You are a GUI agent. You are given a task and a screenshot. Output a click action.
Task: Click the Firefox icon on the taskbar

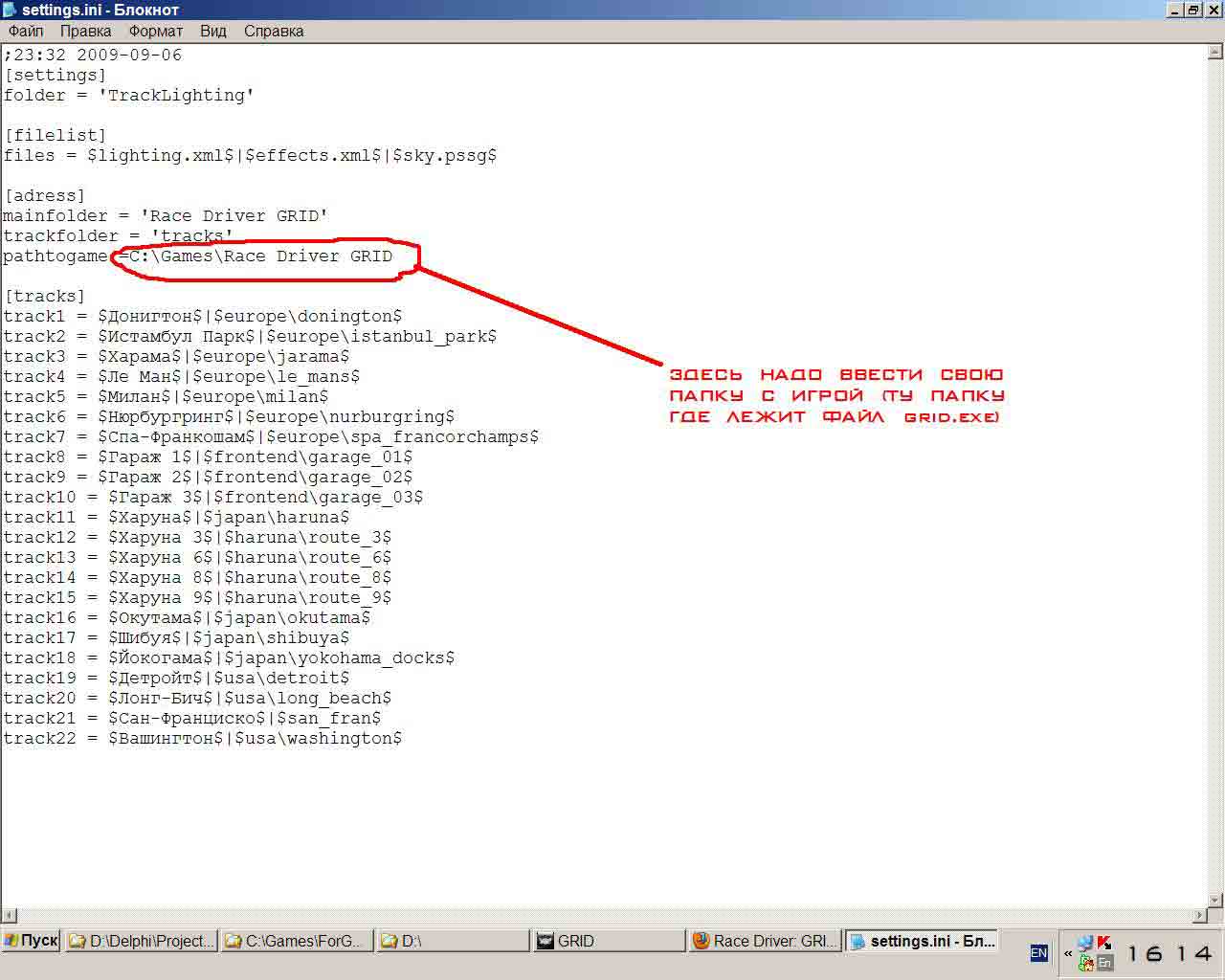[701, 941]
